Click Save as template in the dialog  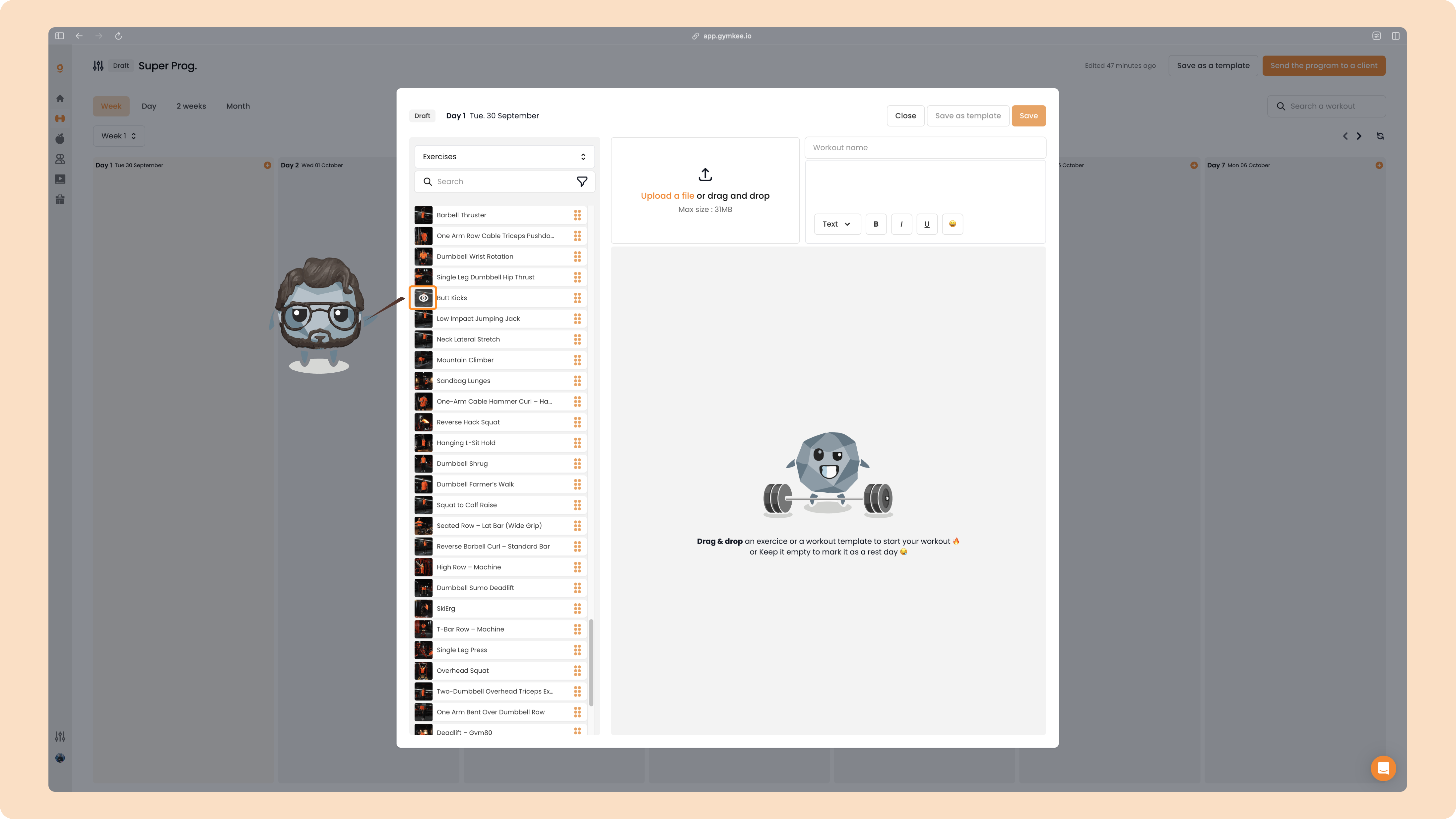(x=968, y=116)
